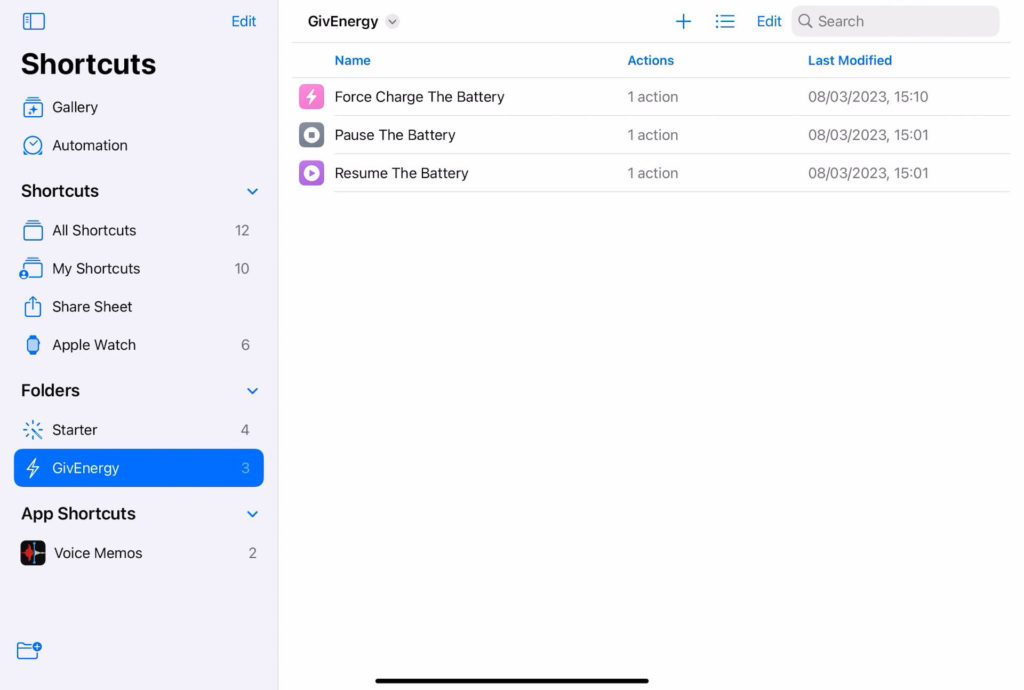The height and width of the screenshot is (690, 1024).
Task: Run Force Charge The Battery pink icon
Action: [312, 97]
